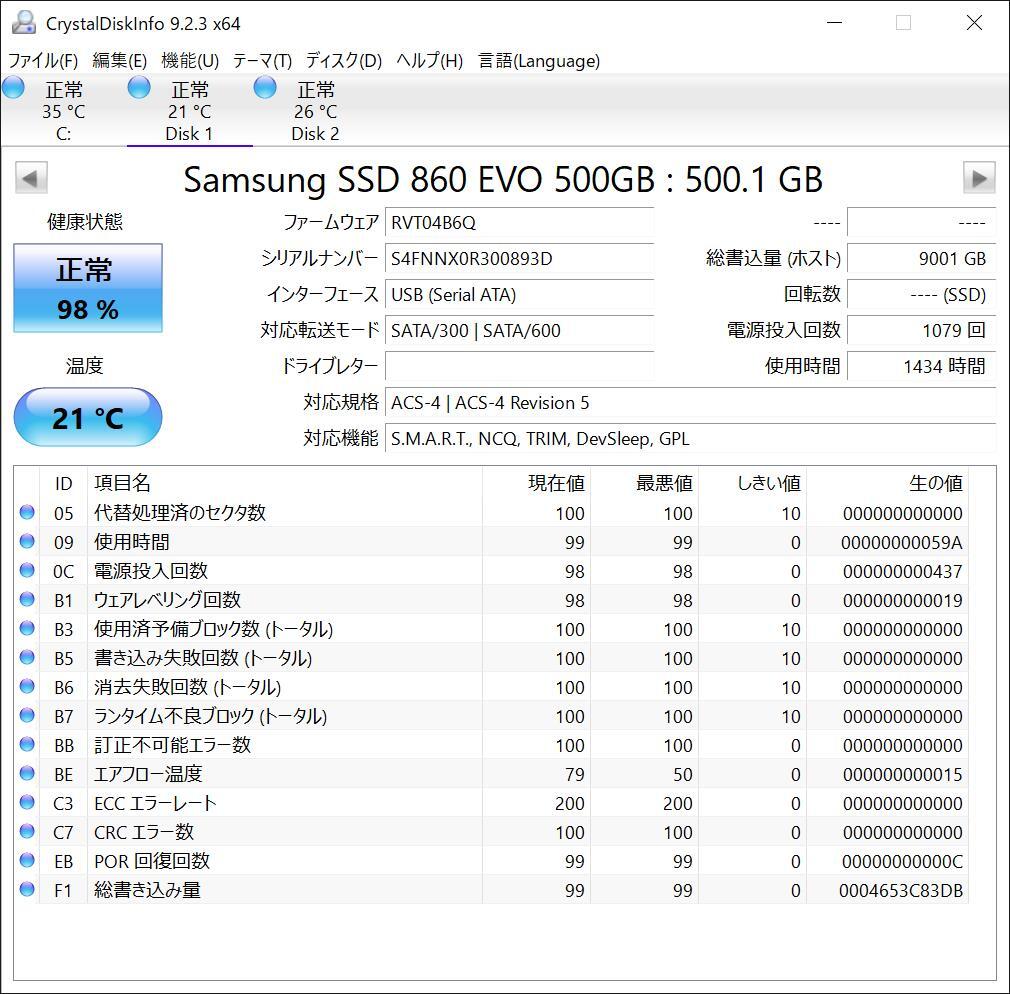Open the 機能(U) menu
The image size is (1010, 994).
(190, 61)
